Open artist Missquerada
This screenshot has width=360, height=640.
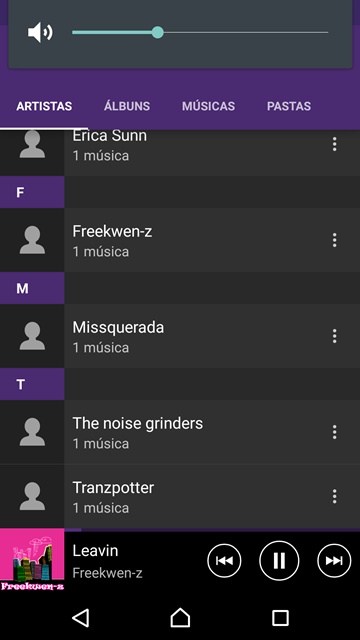[x=180, y=336]
